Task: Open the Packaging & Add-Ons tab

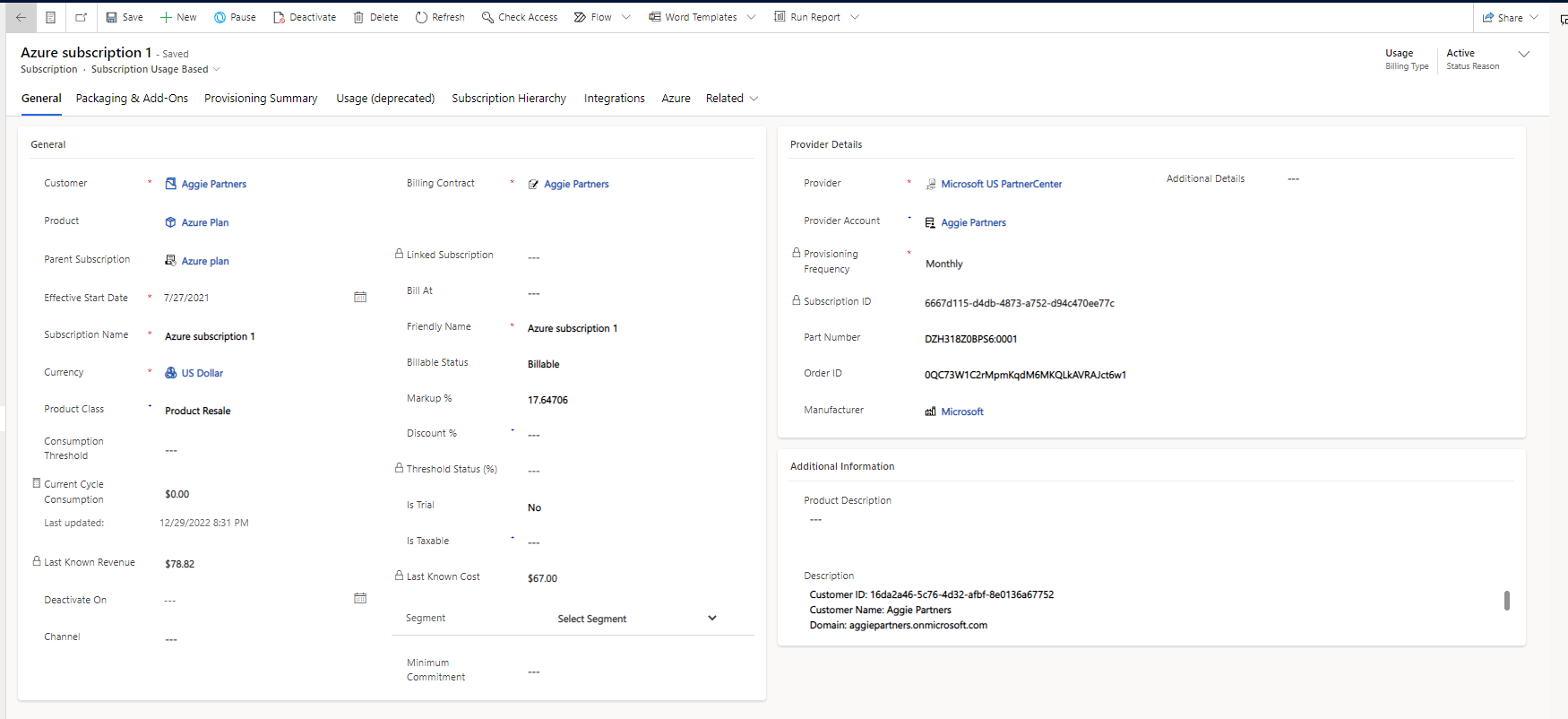Action: pos(132,99)
